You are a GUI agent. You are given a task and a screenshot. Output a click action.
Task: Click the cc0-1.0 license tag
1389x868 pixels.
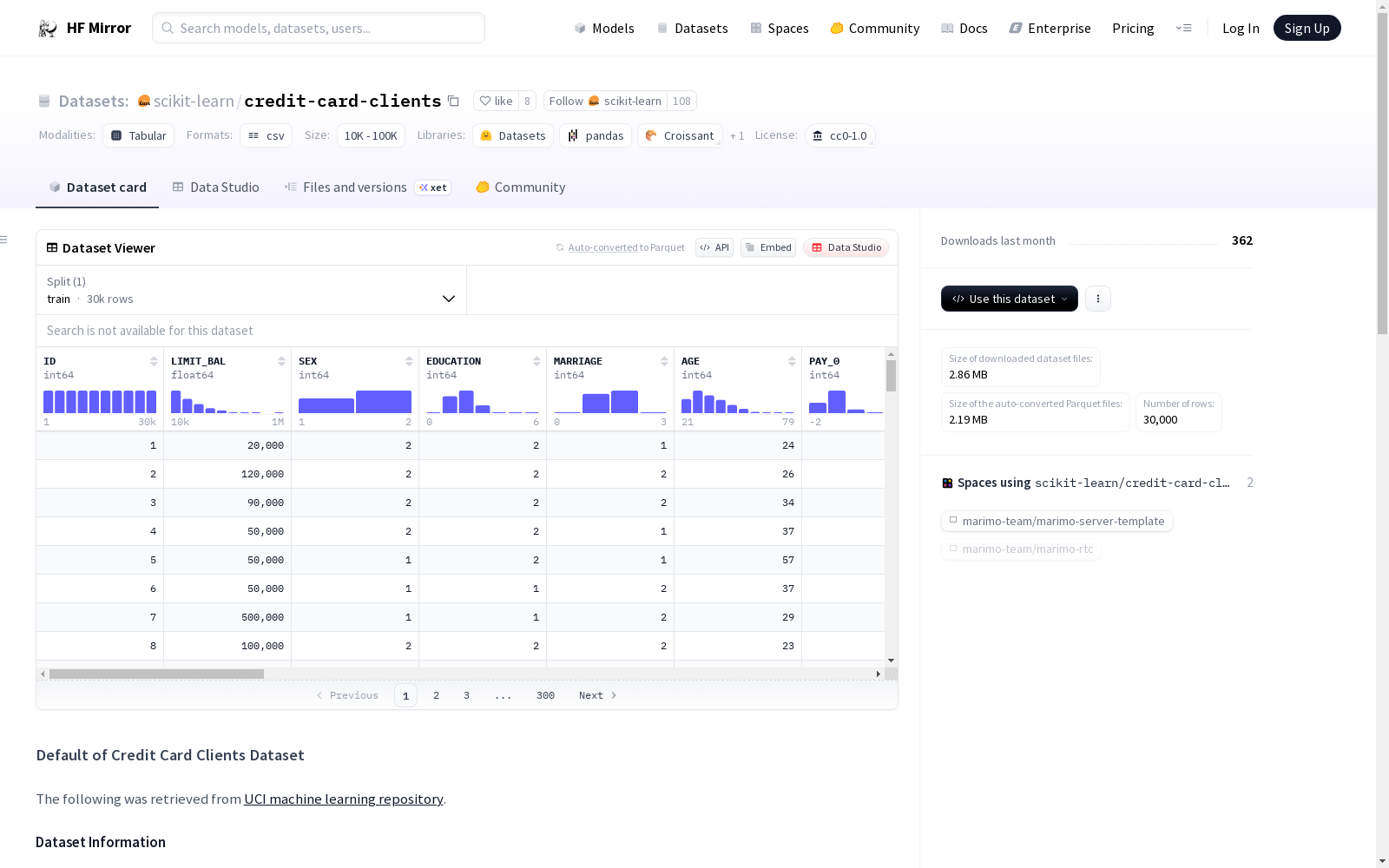click(839, 135)
